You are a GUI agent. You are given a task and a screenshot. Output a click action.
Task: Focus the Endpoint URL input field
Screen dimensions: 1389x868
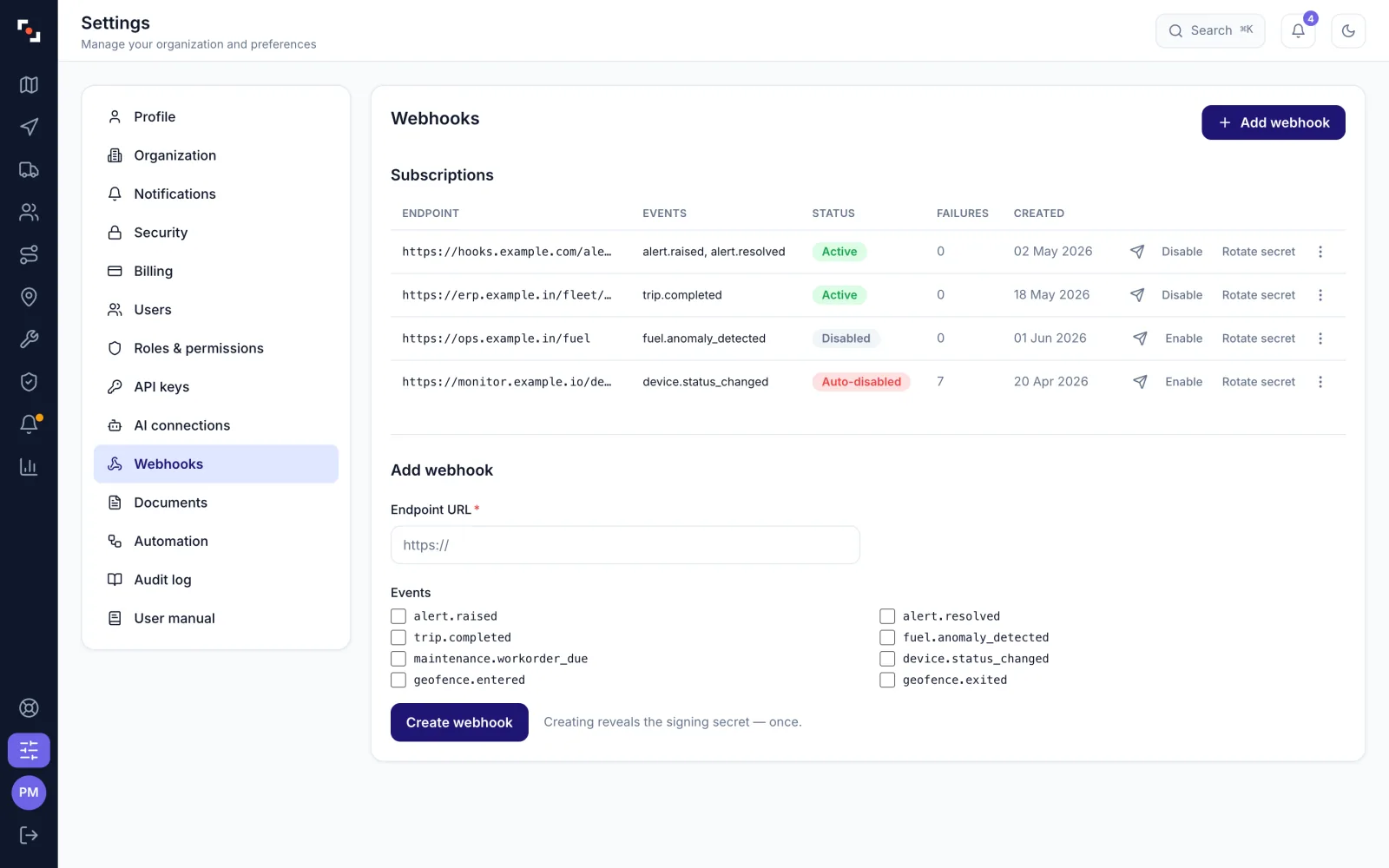(625, 545)
